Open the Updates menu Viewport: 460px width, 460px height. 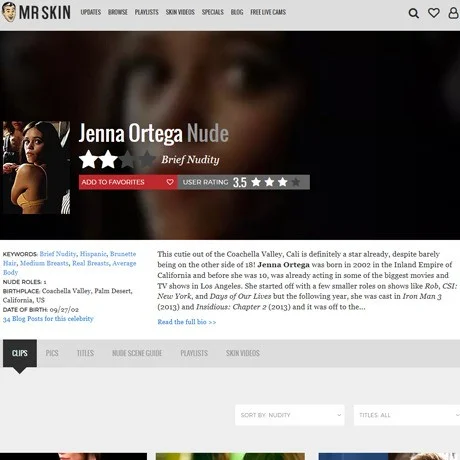(91, 12)
